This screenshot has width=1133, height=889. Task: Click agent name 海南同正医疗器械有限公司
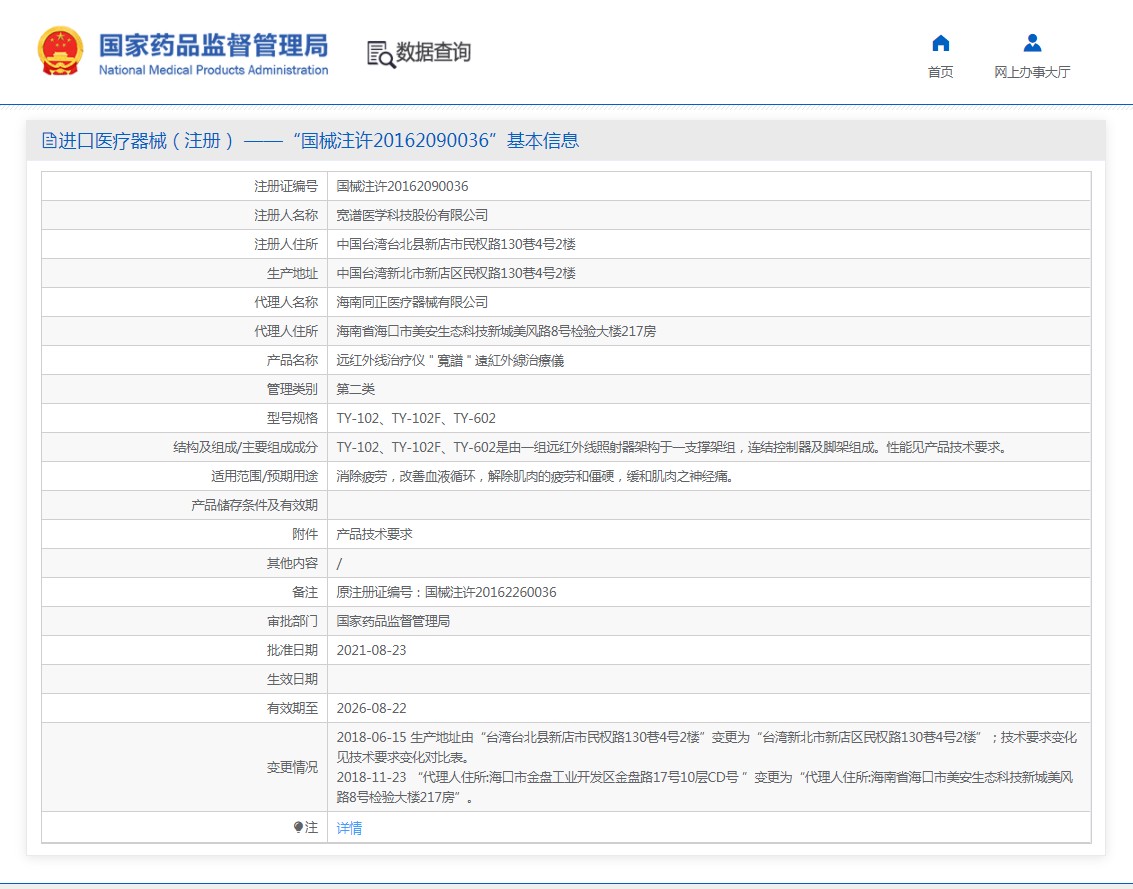[x=412, y=302]
